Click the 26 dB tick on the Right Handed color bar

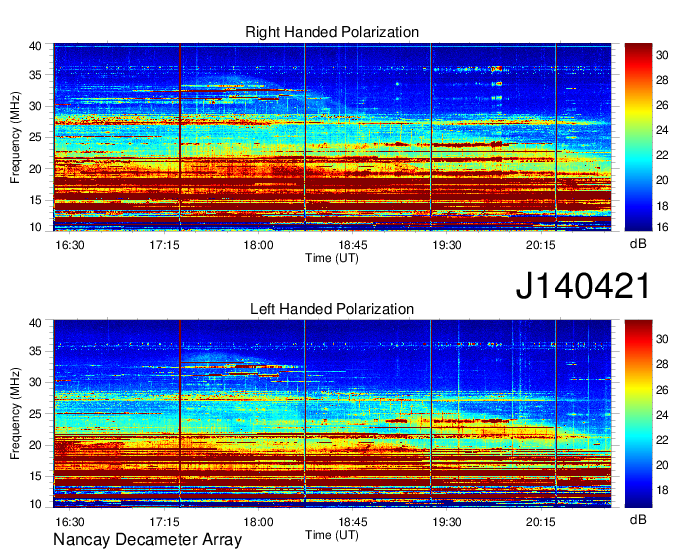pos(662,105)
